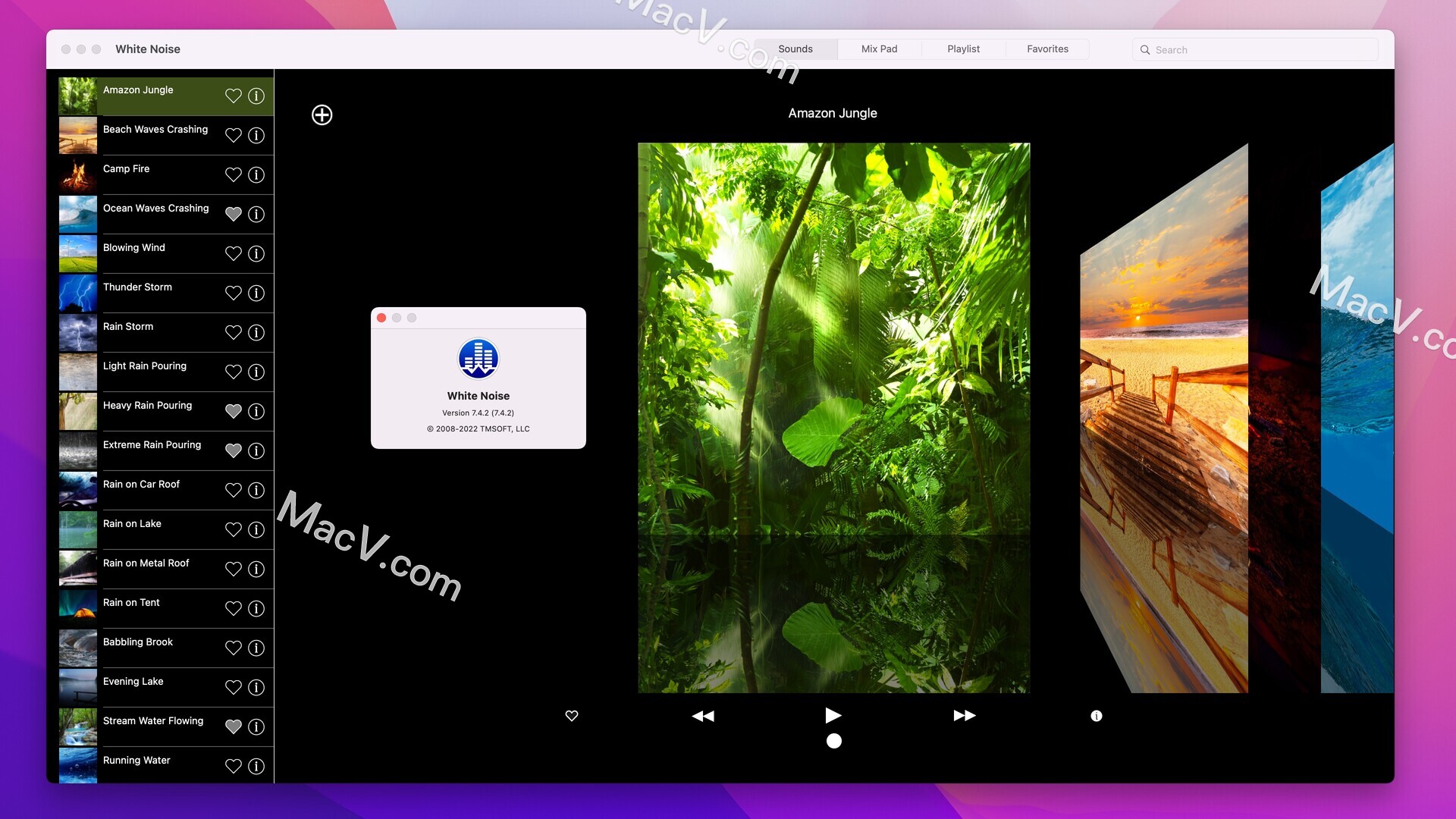Screen dimensions: 1456x819
Task: Select Running Water sound row
Action: [166, 765]
